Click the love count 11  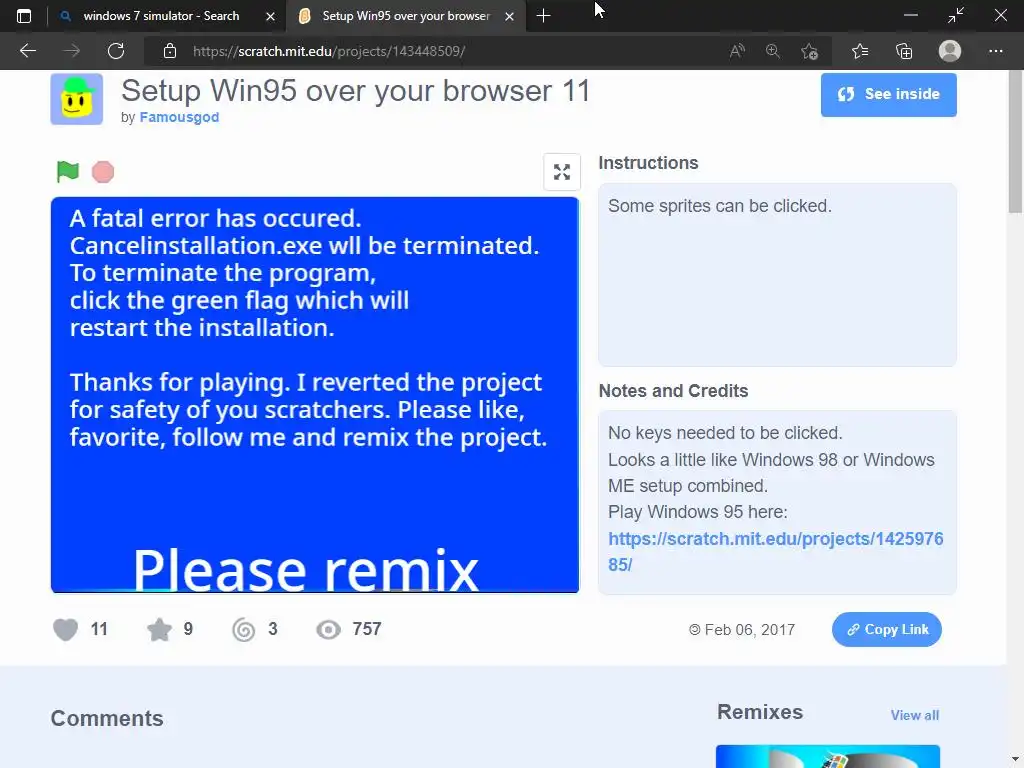(99, 629)
